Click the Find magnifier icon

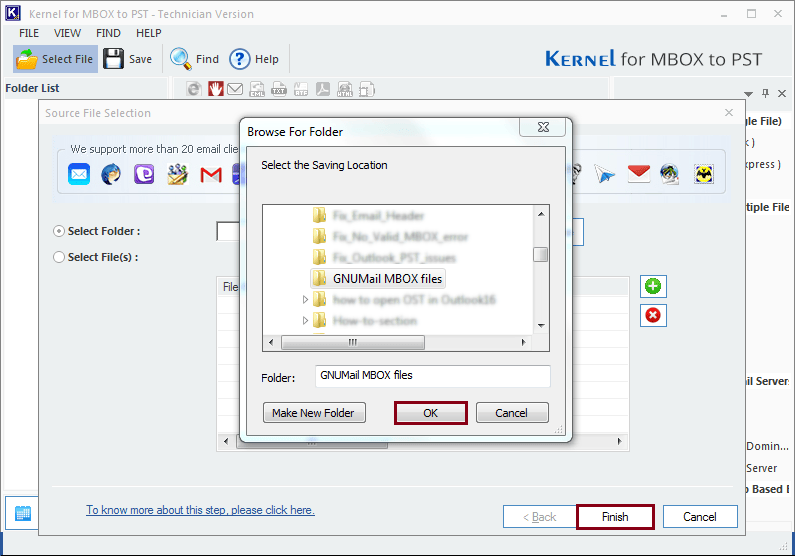point(180,59)
